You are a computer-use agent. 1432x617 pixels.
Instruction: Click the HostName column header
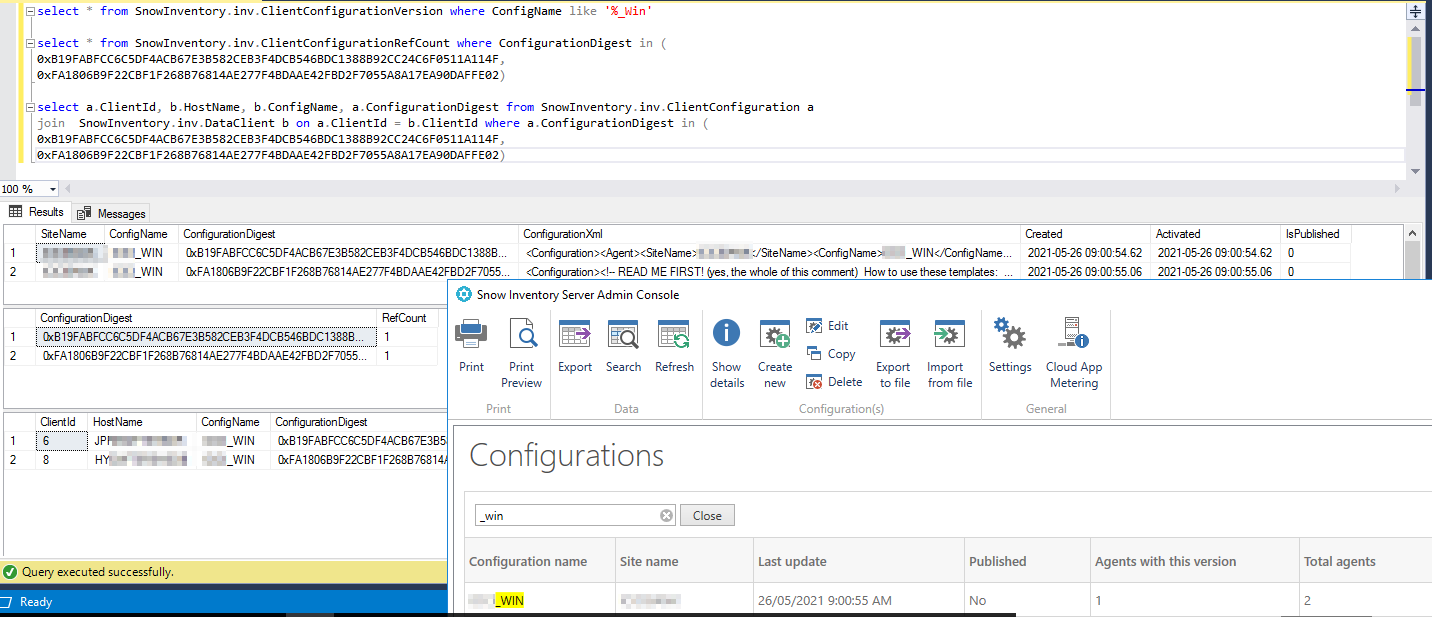click(x=143, y=422)
